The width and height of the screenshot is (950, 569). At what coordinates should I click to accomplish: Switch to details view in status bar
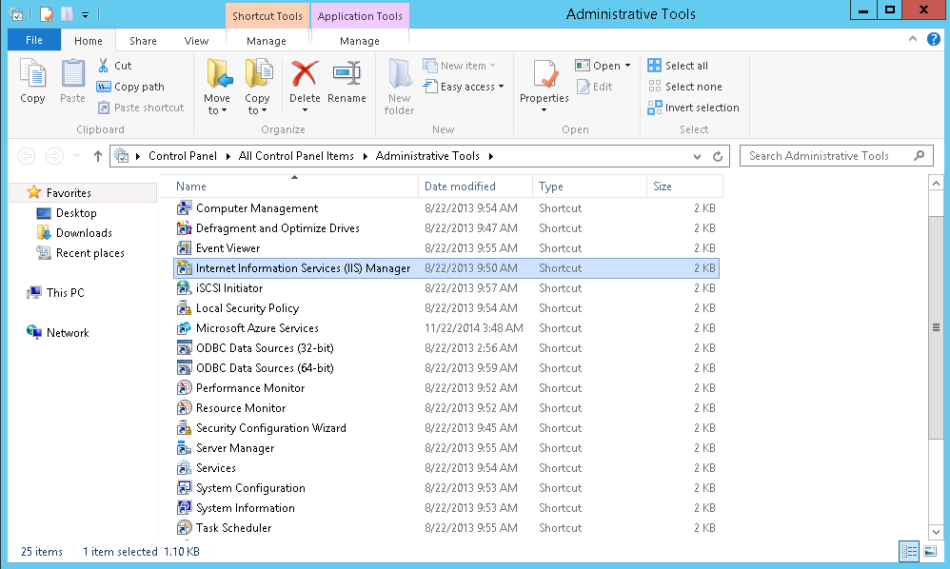(909, 551)
